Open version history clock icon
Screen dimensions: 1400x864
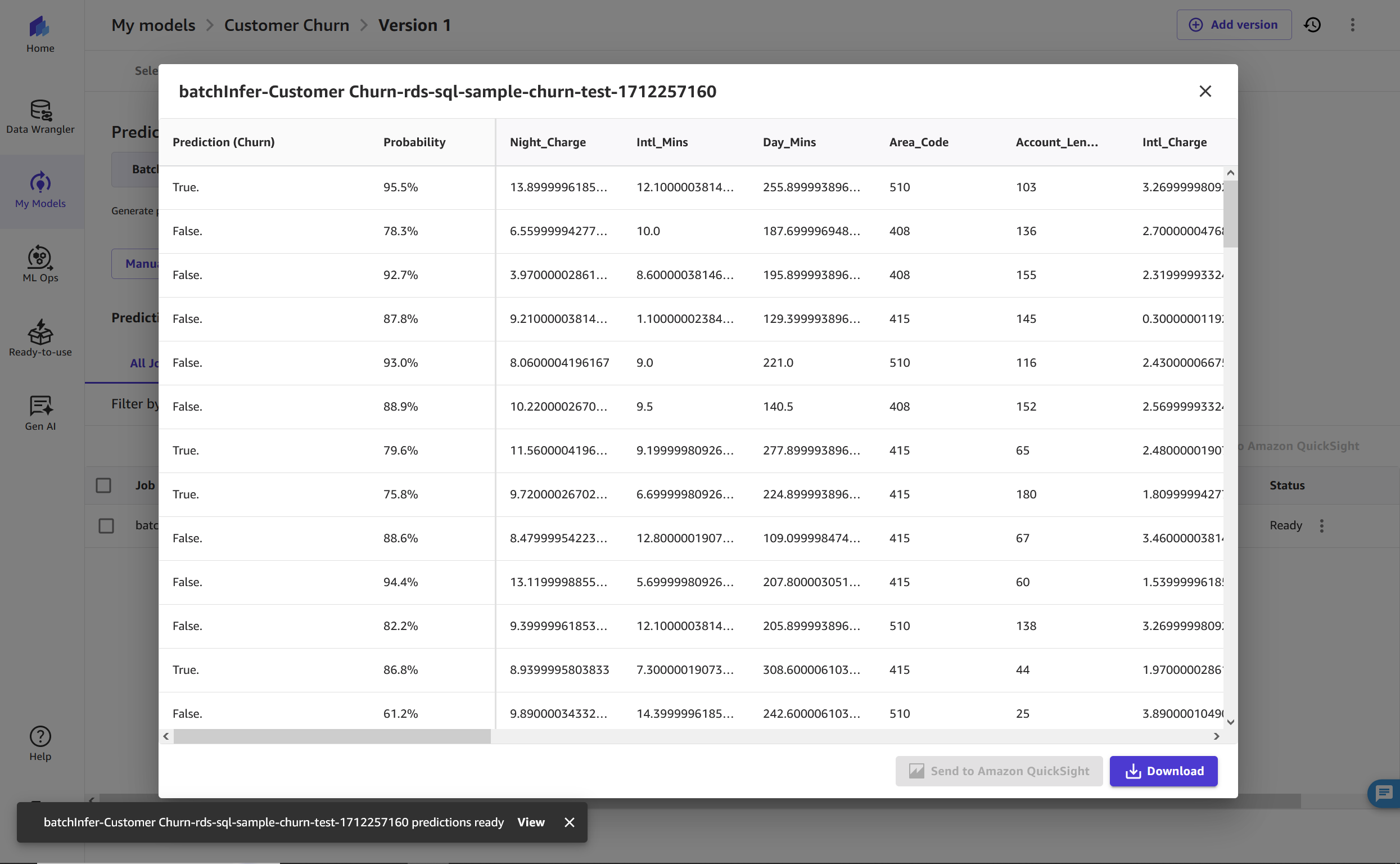click(x=1312, y=25)
